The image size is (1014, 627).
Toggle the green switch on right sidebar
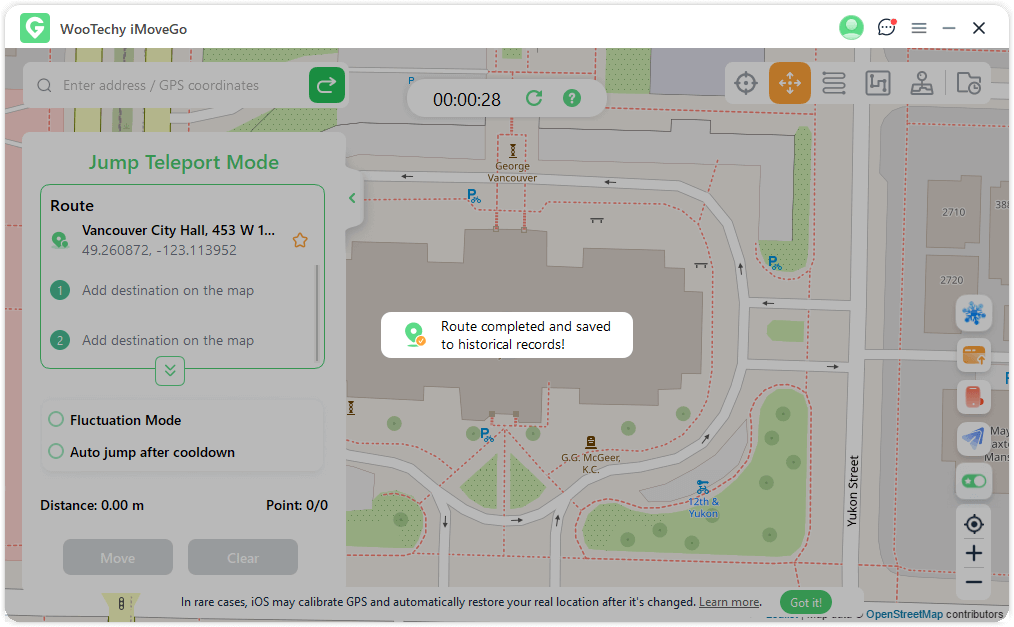click(973, 481)
